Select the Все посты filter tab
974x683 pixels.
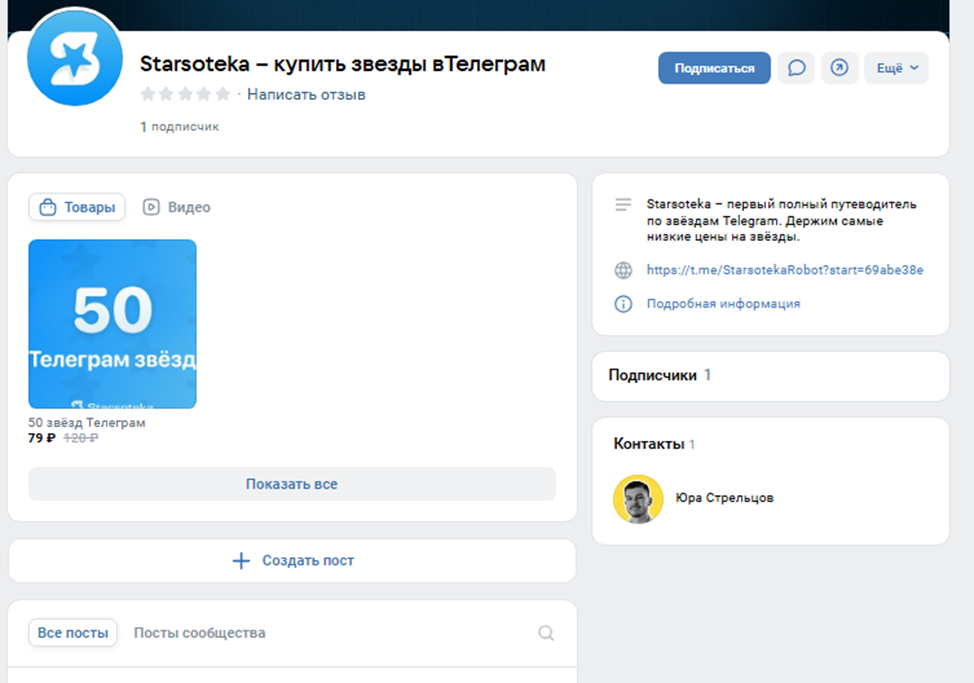pos(73,633)
